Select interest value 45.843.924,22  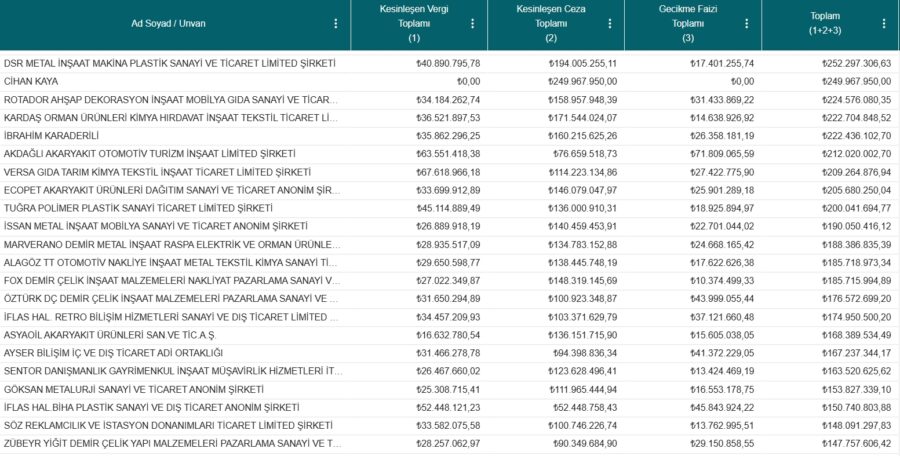coord(722,408)
